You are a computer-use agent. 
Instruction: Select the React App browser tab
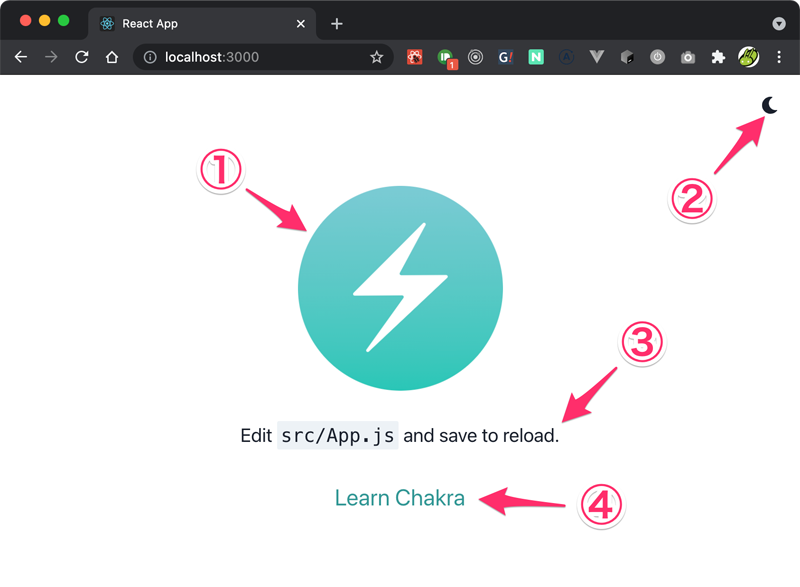(x=202, y=23)
